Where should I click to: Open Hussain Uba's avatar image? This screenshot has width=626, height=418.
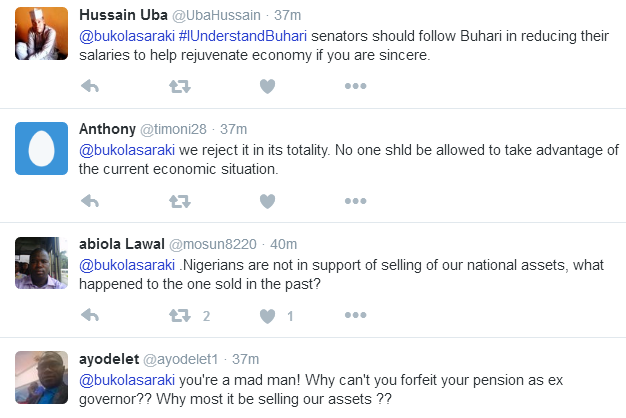[x=42, y=34]
